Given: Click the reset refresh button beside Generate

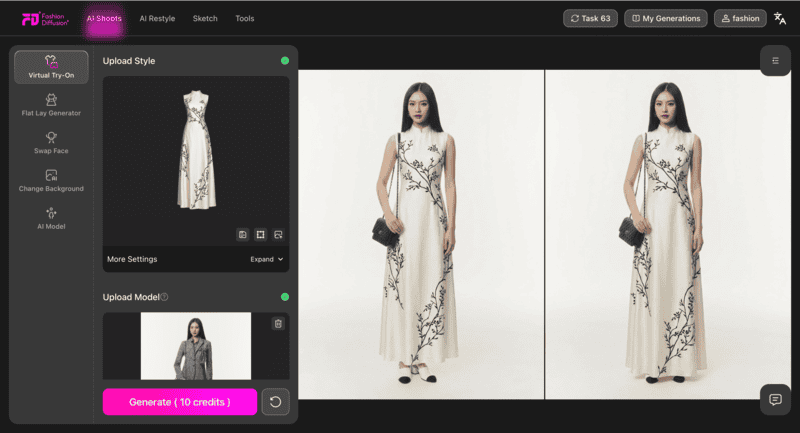Looking at the screenshot, I should tap(276, 402).
